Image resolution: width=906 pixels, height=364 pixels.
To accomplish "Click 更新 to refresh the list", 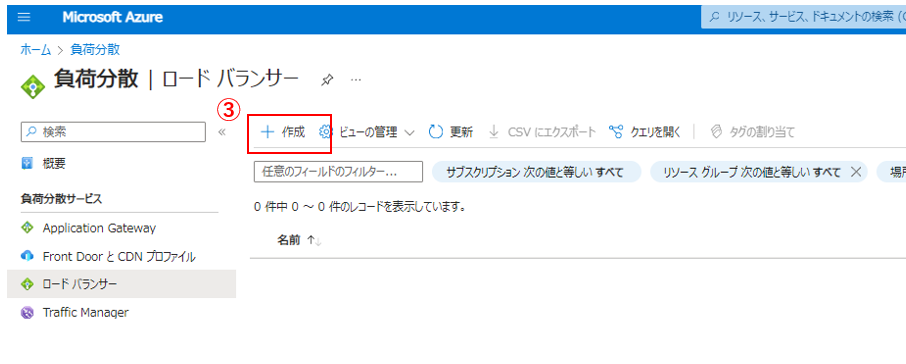I will (451, 132).
